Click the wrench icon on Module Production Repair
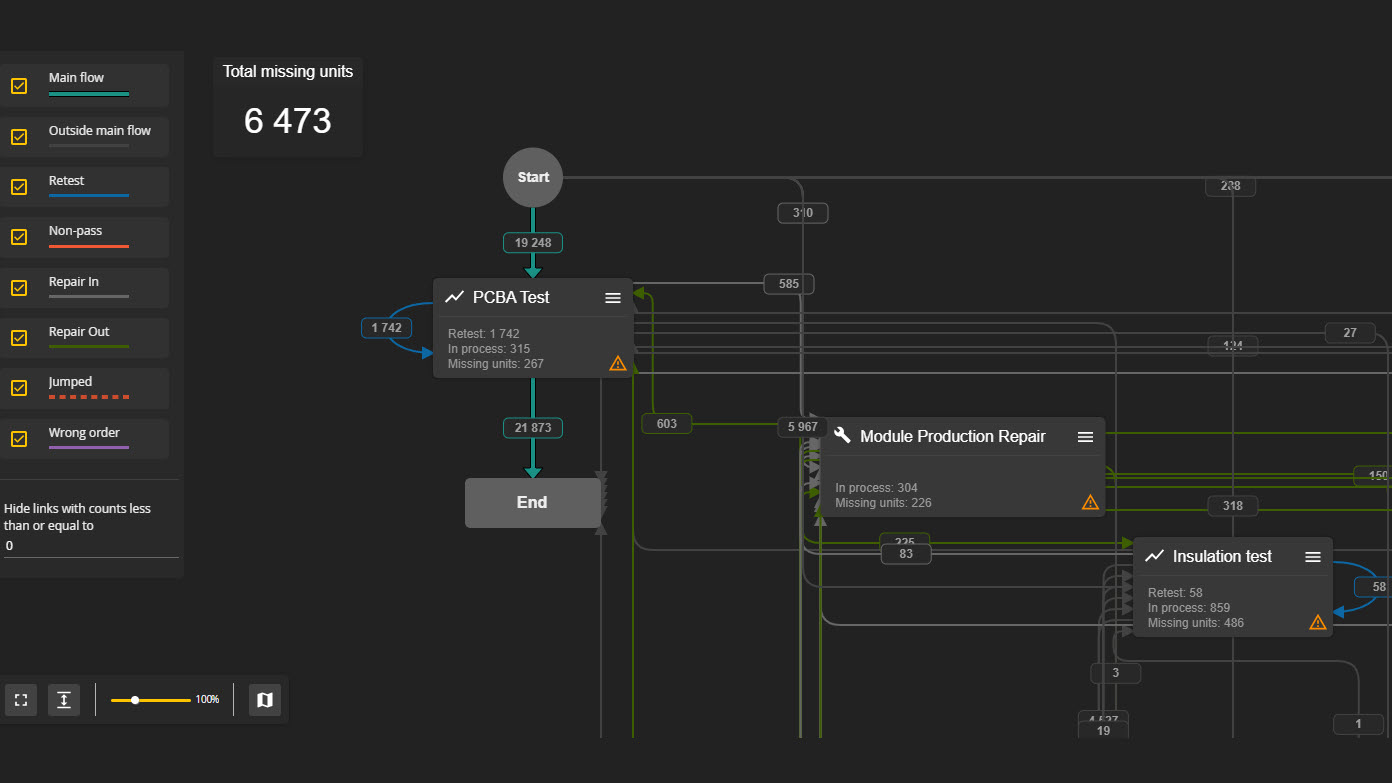This screenshot has height=783, width=1392. 842,436
